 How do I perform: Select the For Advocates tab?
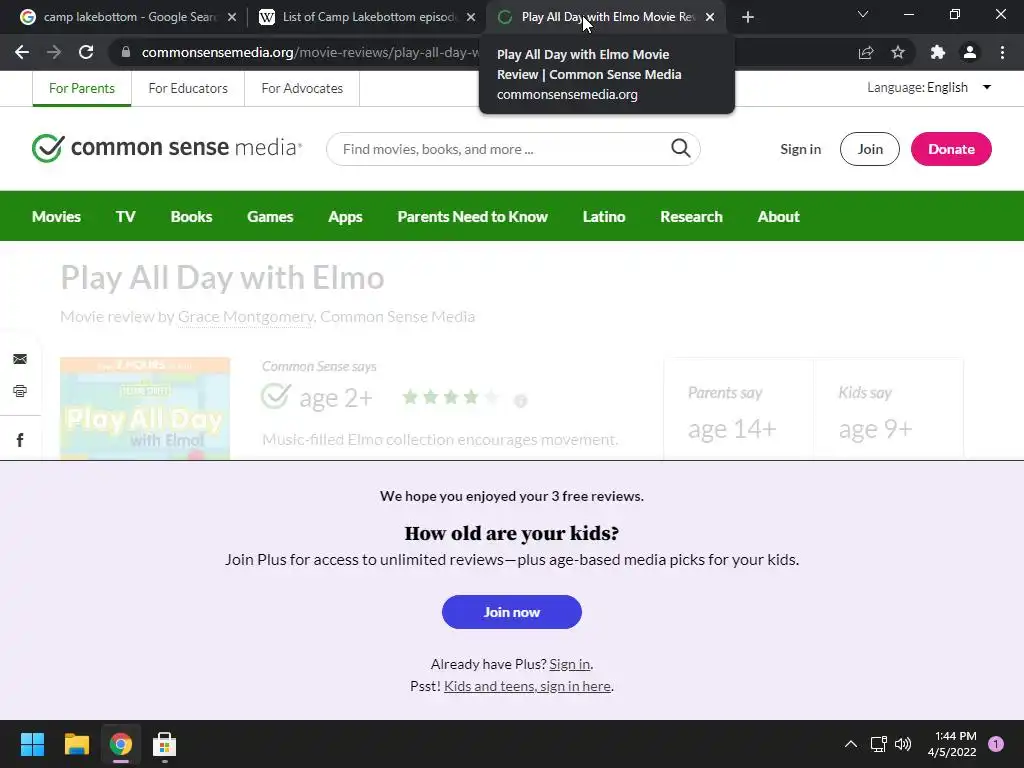[302, 88]
